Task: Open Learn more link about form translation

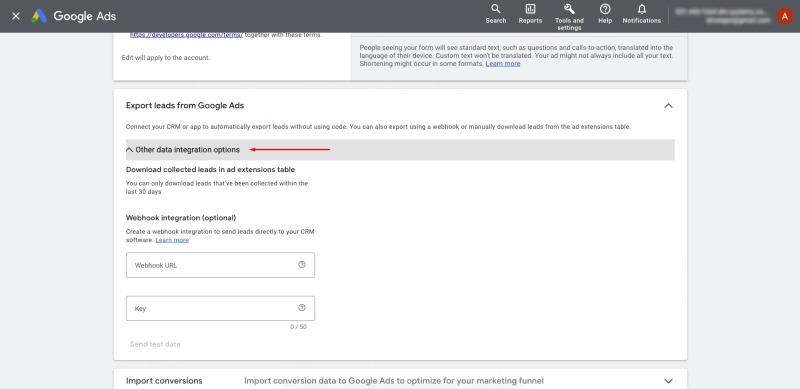Action: point(503,64)
